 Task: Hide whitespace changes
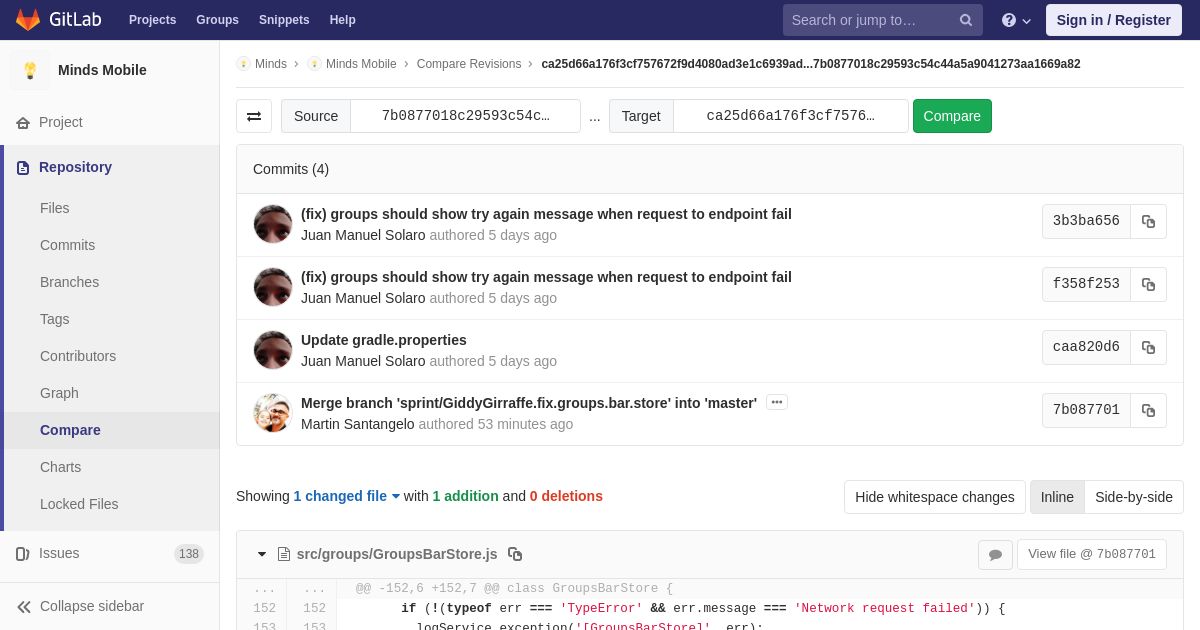click(934, 497)
